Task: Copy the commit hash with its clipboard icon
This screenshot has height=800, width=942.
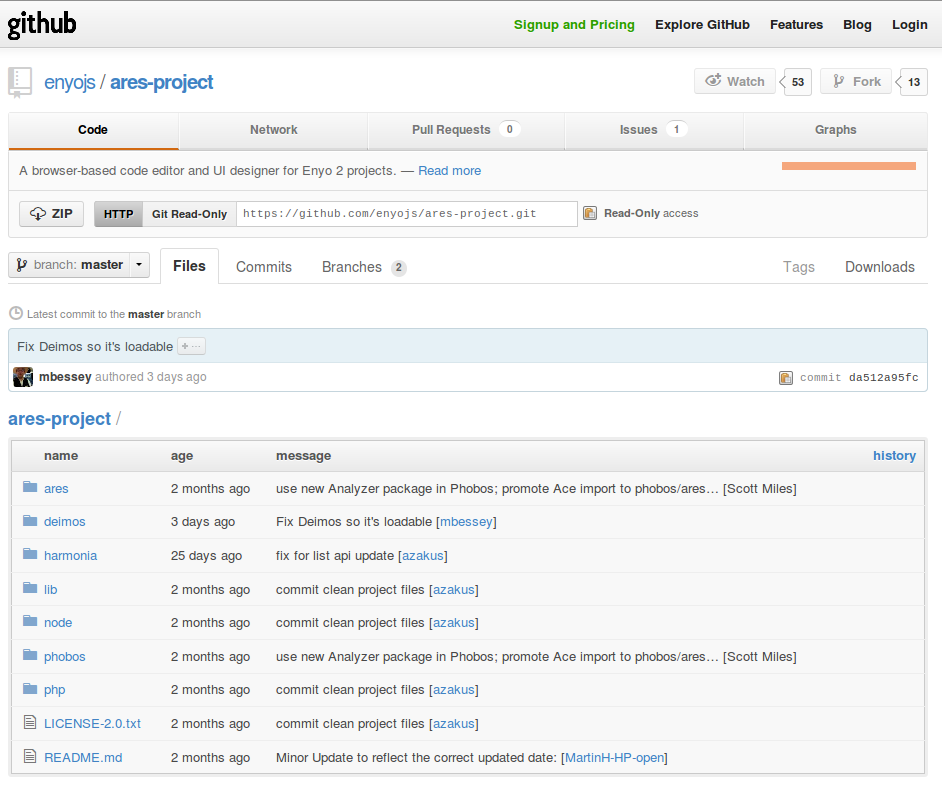Action: (786, 377)
